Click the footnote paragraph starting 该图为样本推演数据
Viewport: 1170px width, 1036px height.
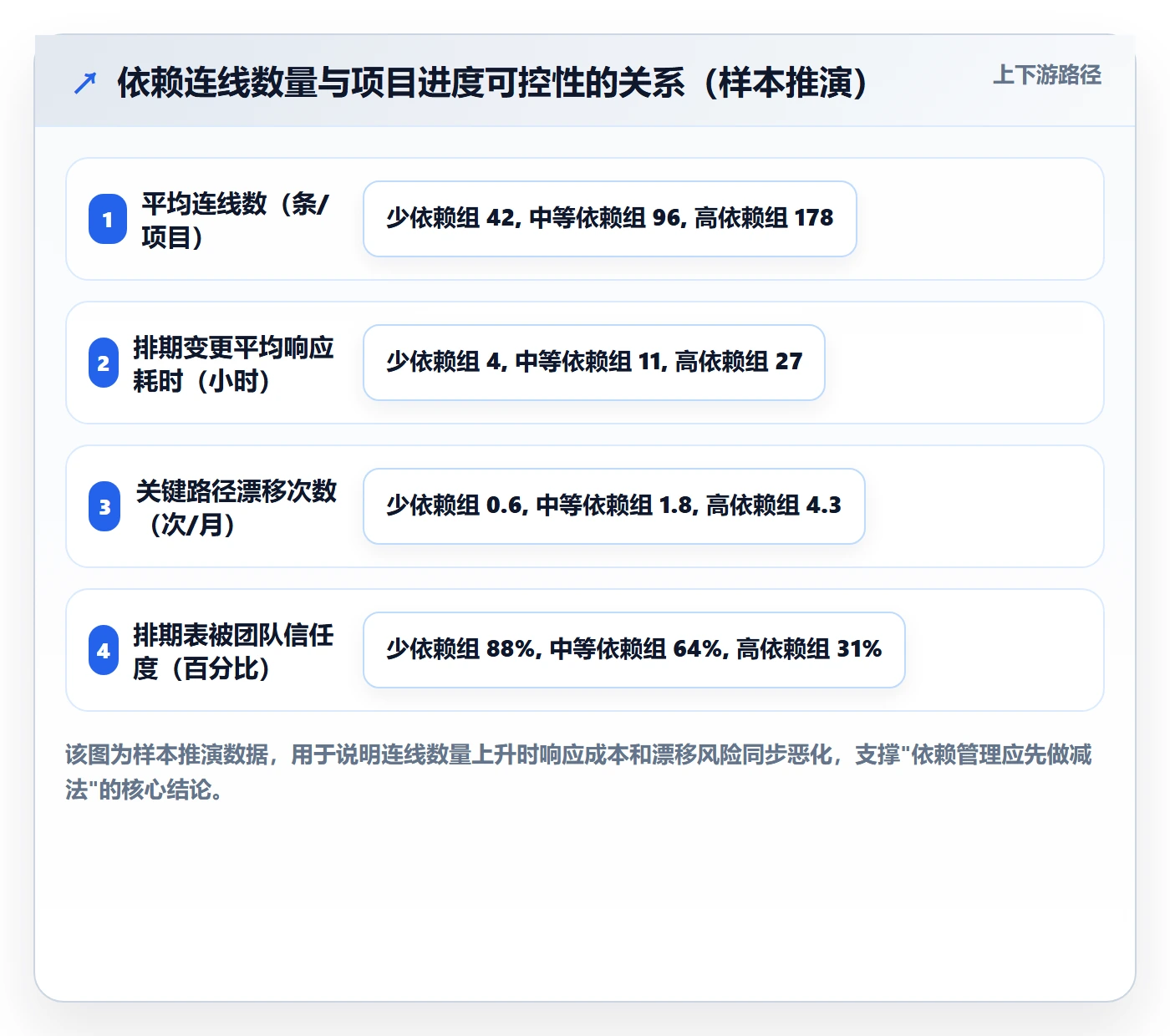(x=579, y=771)
